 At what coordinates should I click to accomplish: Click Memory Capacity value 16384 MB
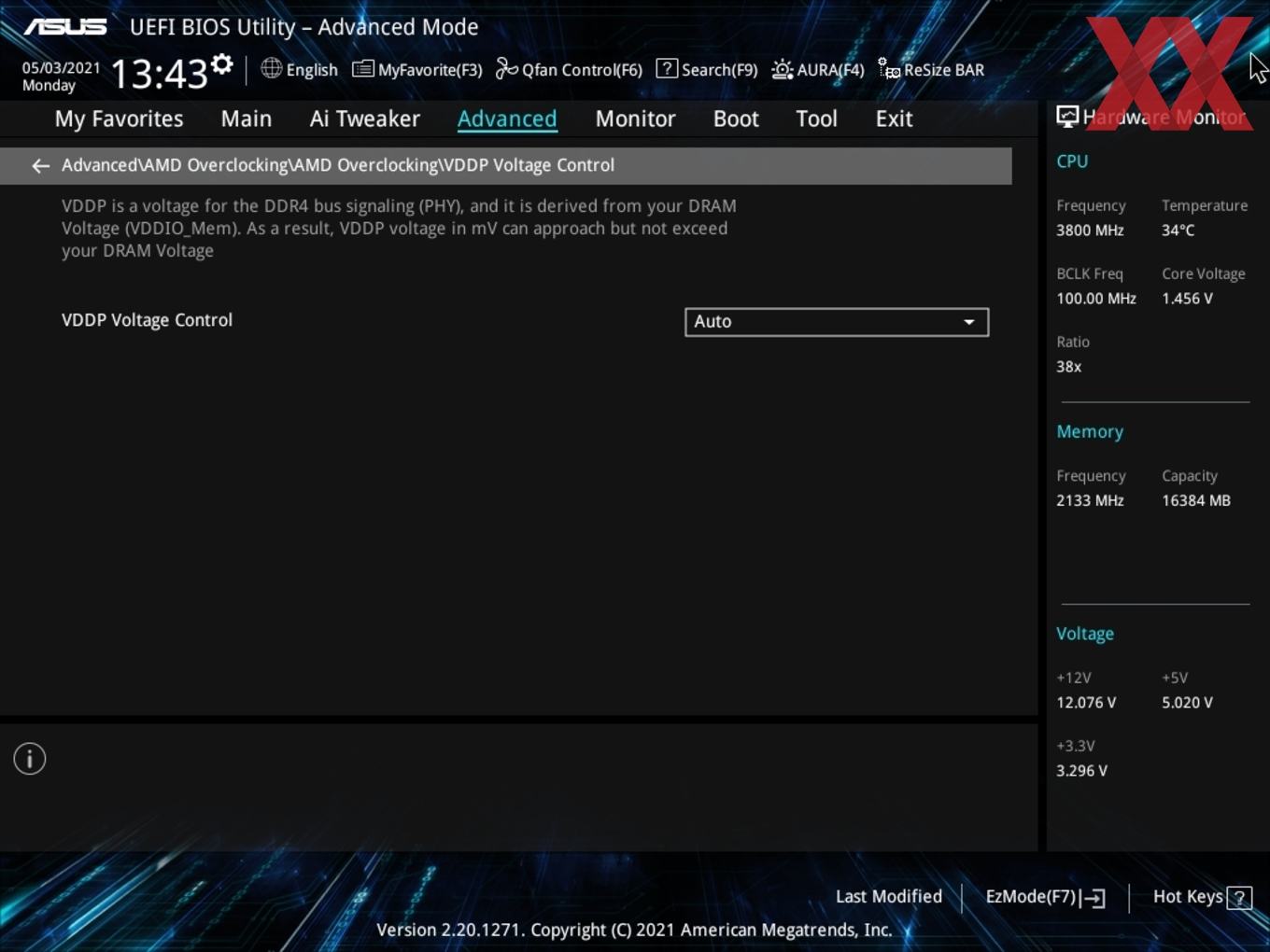tap(1196, 500)
